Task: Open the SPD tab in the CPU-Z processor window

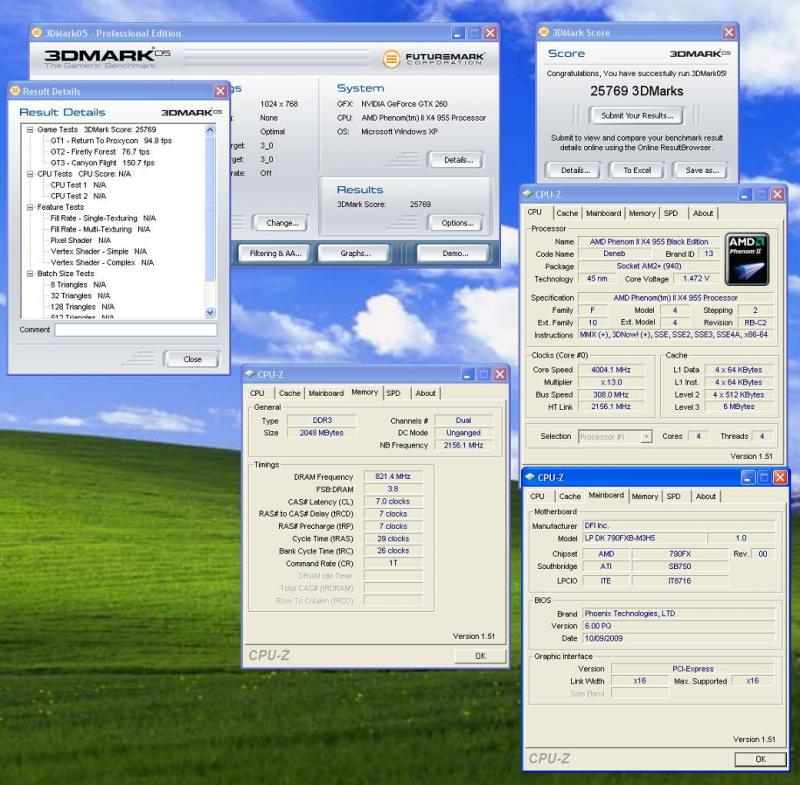Action: coord(670,213)
